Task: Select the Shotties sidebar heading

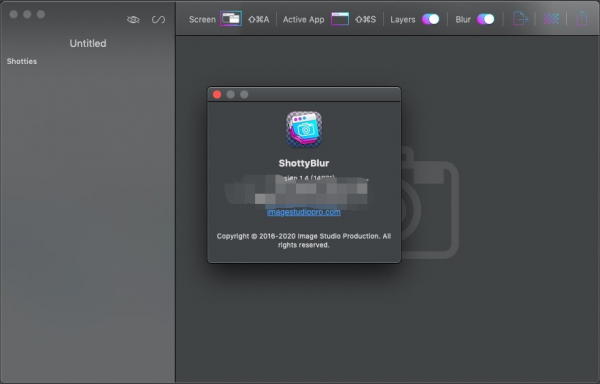Action: click(x=22, y=61)
